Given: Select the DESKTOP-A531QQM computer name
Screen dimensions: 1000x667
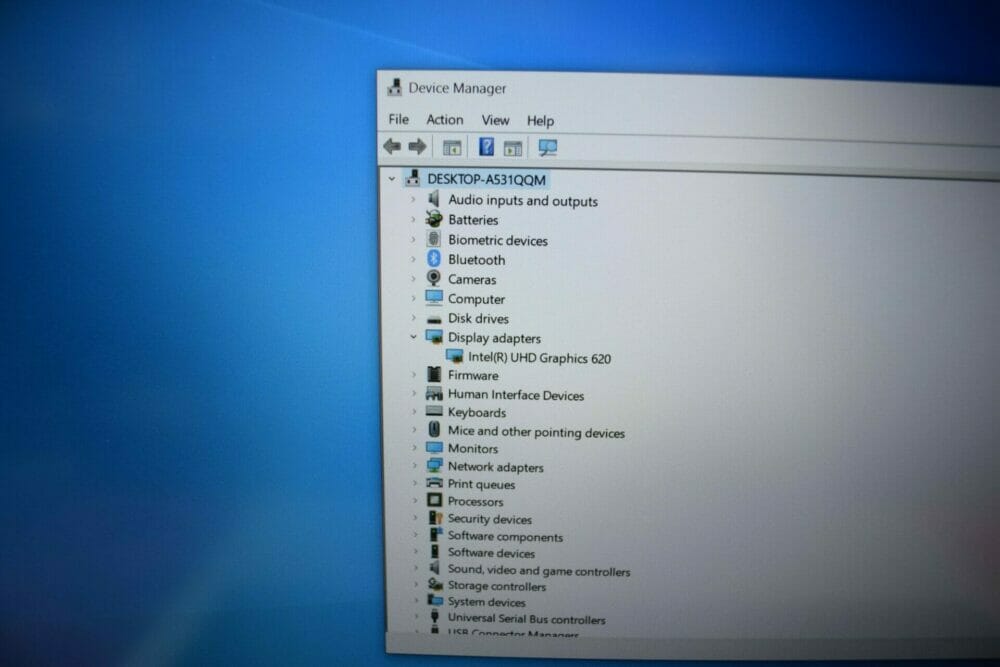Looking at the screenshot, I should tap(487, 180).
